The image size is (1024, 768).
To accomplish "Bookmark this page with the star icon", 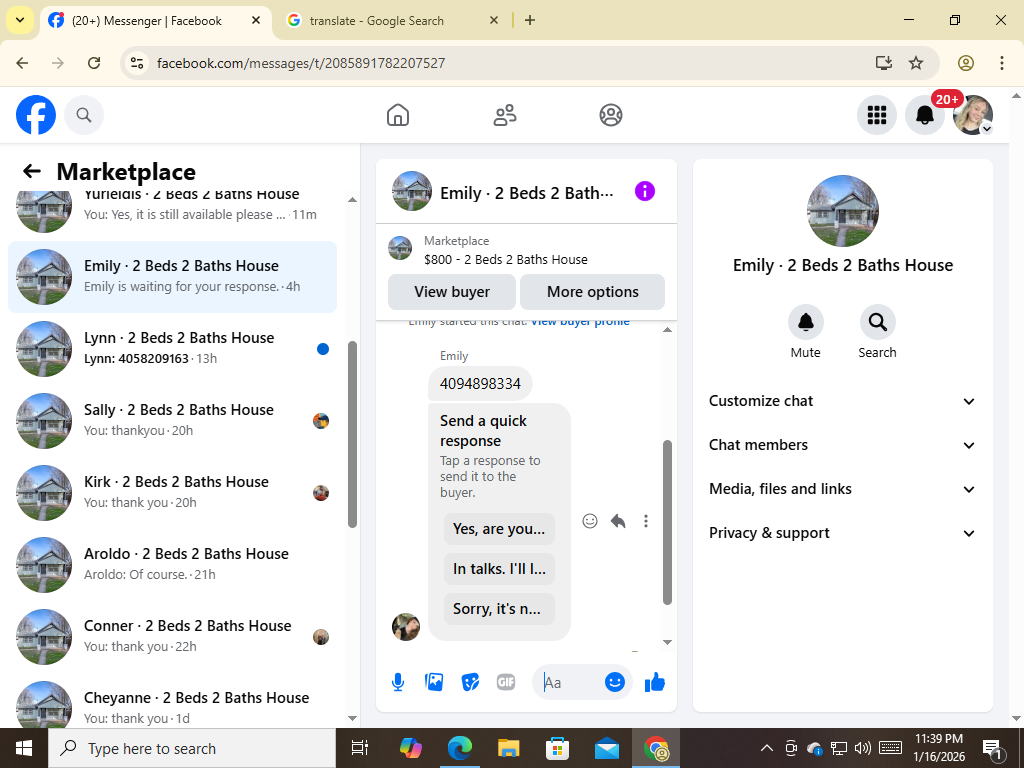I will click(x=916, y=63).
